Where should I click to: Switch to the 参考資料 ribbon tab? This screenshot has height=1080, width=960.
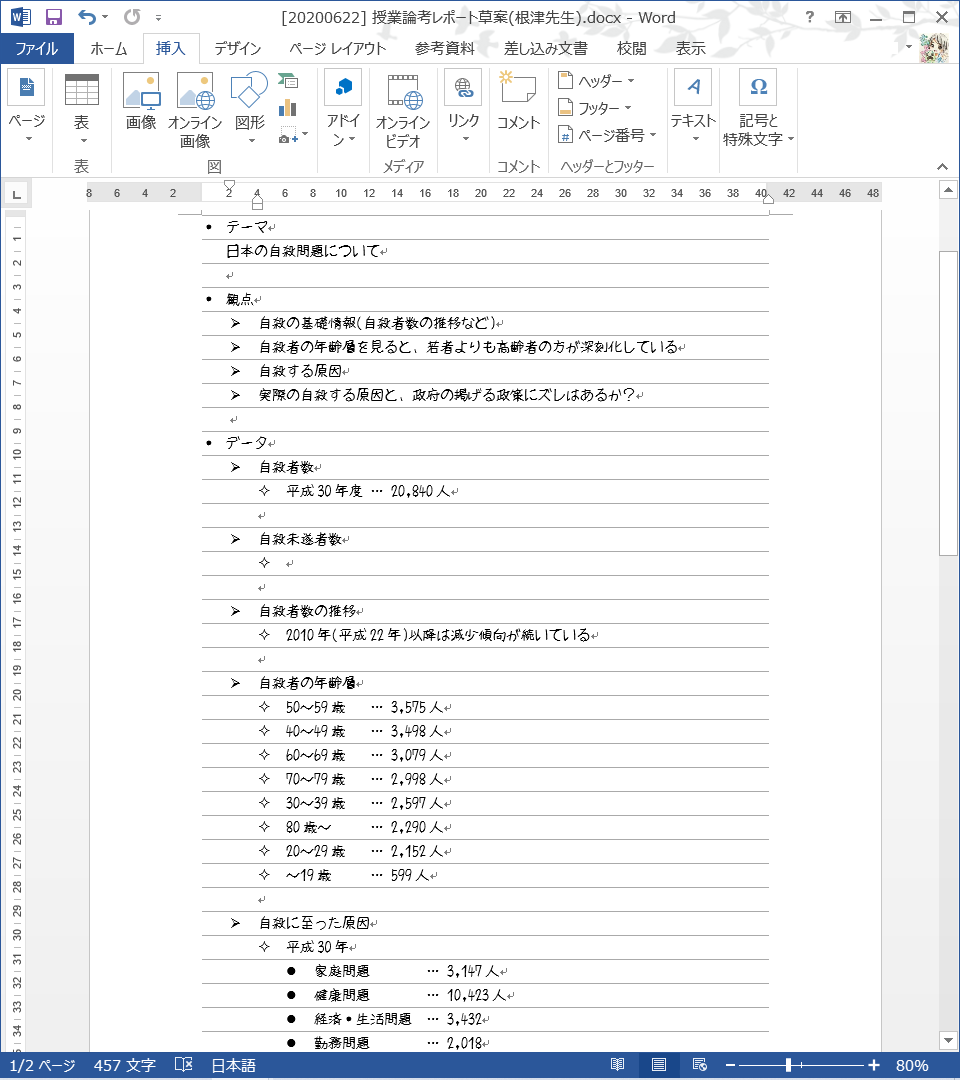(445, 49)
